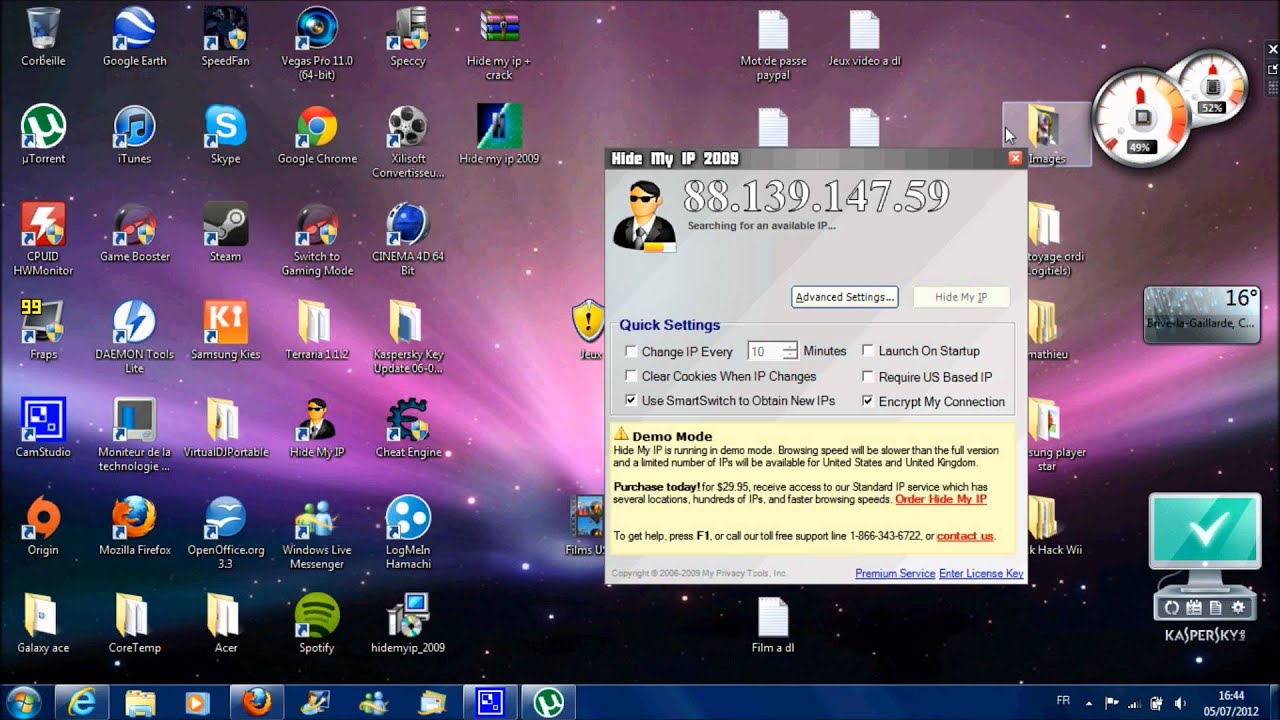Image resolution: width=1280 pixels, height=720 pixels.
Task: Select the 'Hide my ip 2009' desktop icon
Action: [499, 135]
